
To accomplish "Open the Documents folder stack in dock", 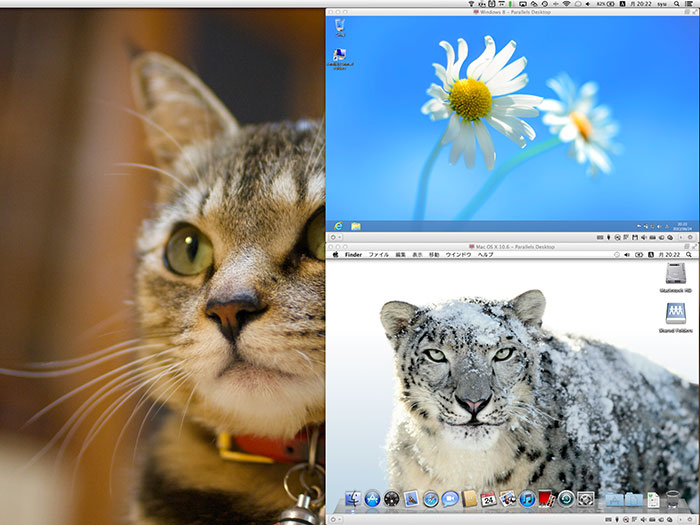I will pyautogui.click(x=633, y=500).
